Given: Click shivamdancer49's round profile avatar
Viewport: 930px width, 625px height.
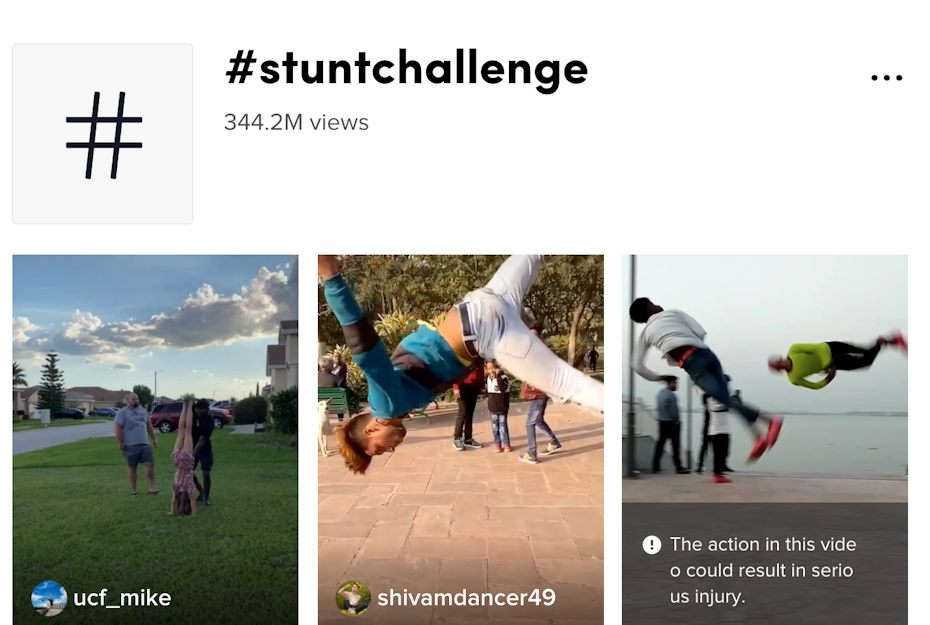Looking at the screenshot, I should (353, 598).
